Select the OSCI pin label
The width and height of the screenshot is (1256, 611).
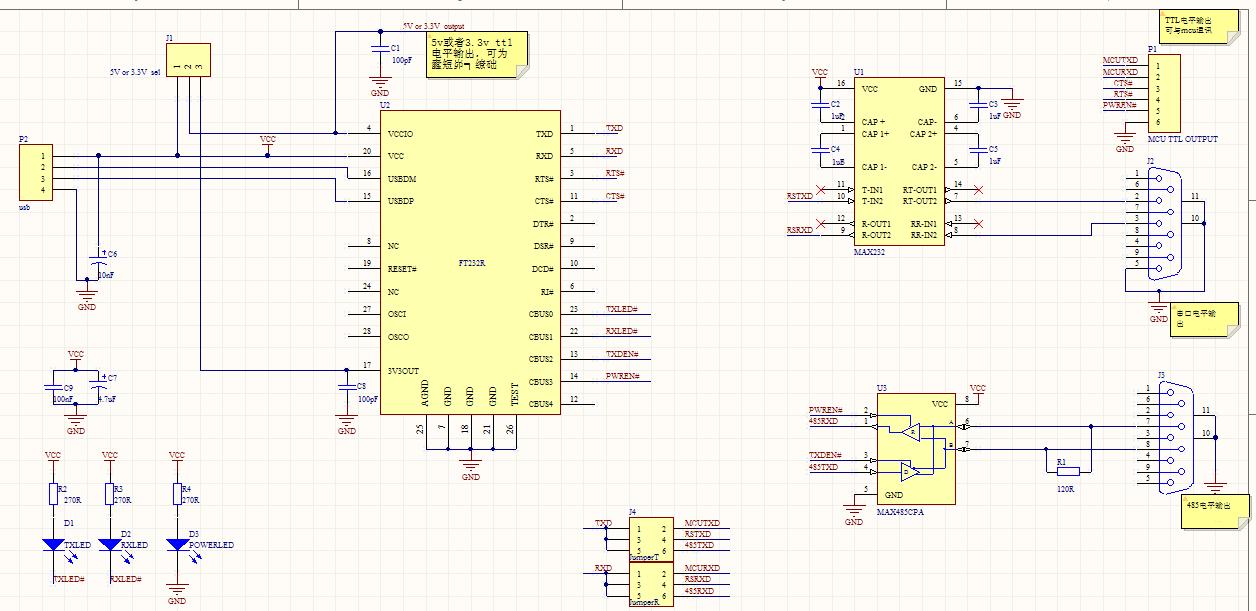397,315
